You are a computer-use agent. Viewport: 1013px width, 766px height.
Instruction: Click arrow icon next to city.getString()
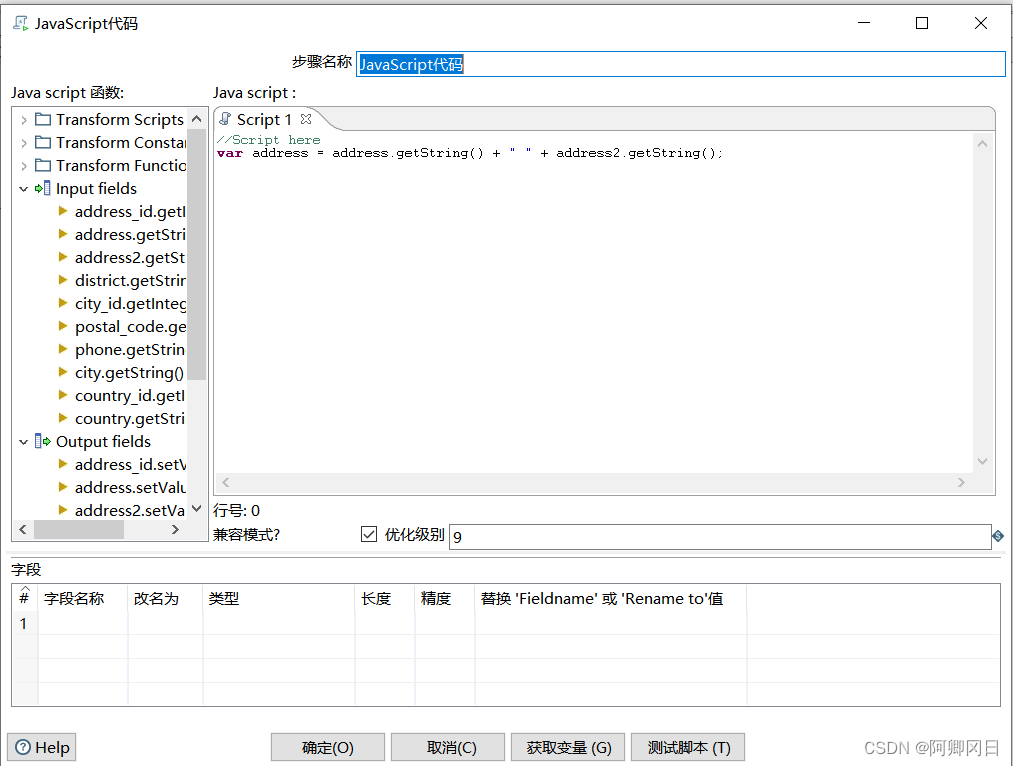[x=63, y=373]
